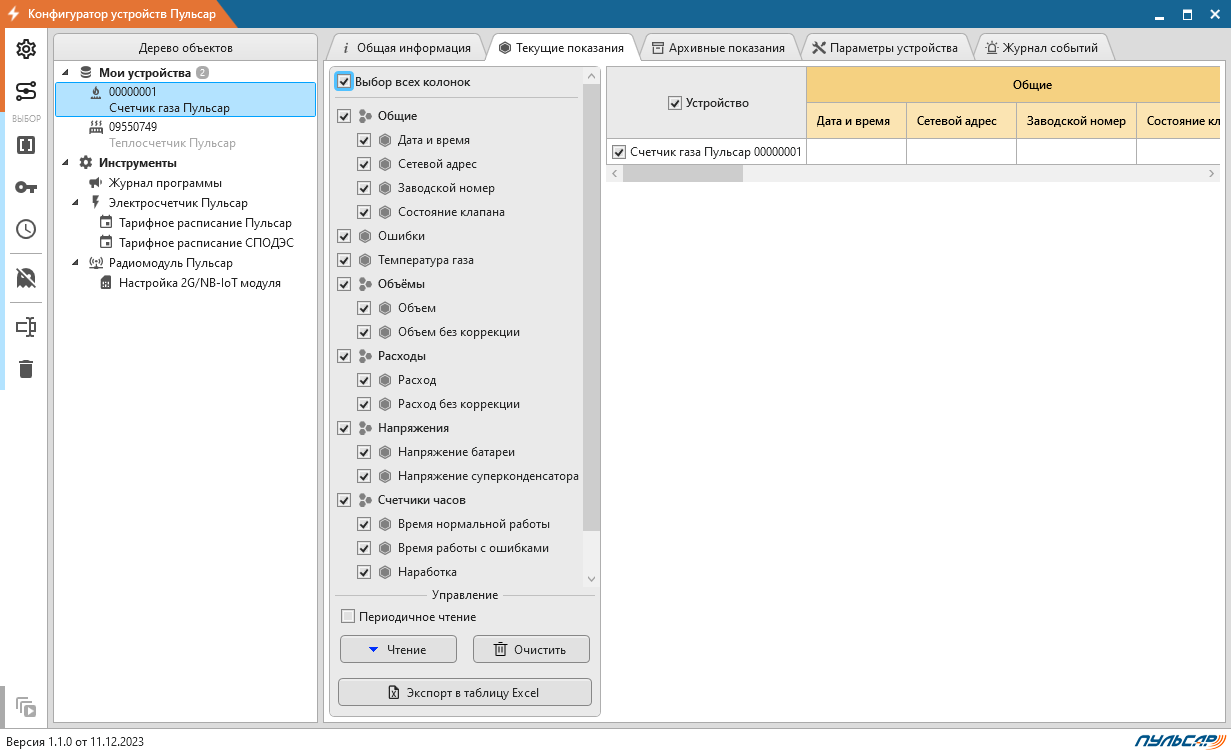The image size is (1231, 754).
Task: Click the hexagon icon next to Состояние клапана
Action: 385,212
